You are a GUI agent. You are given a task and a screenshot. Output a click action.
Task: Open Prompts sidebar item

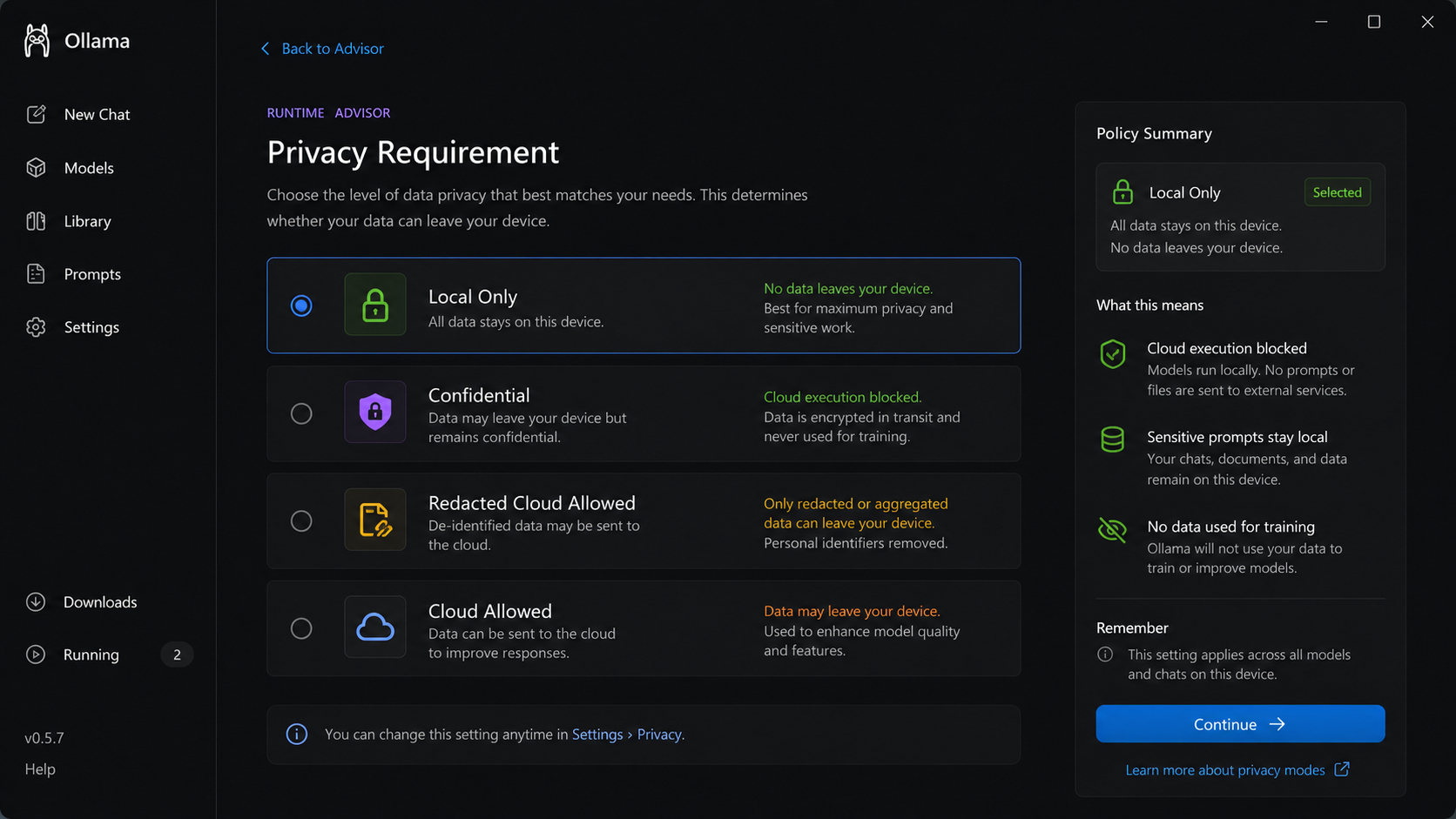point(92,274)
